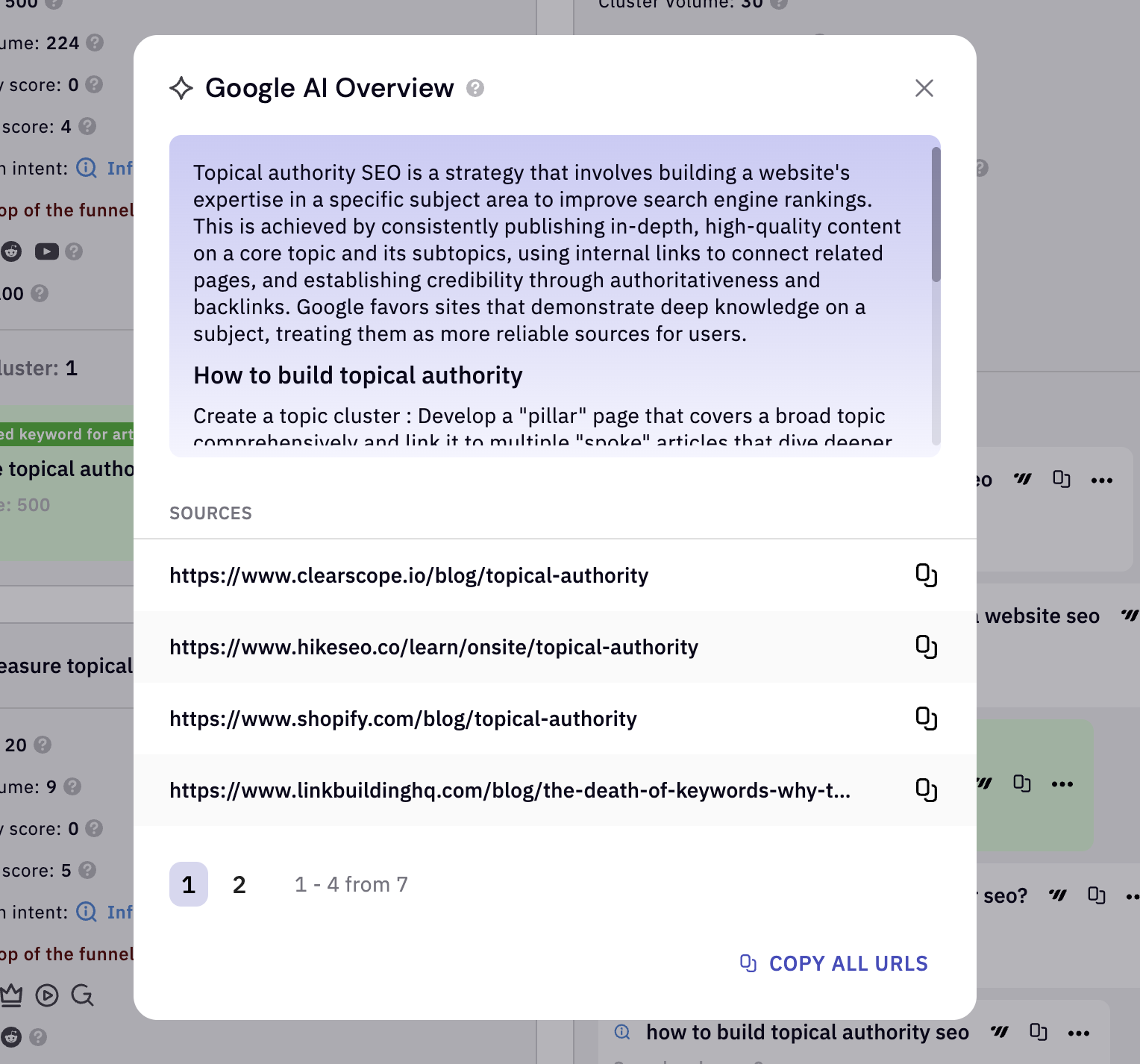Open the linkbuildinghq.com blog link
Viewport: 1140px width, 1064px height.
[x=510, y=790]
